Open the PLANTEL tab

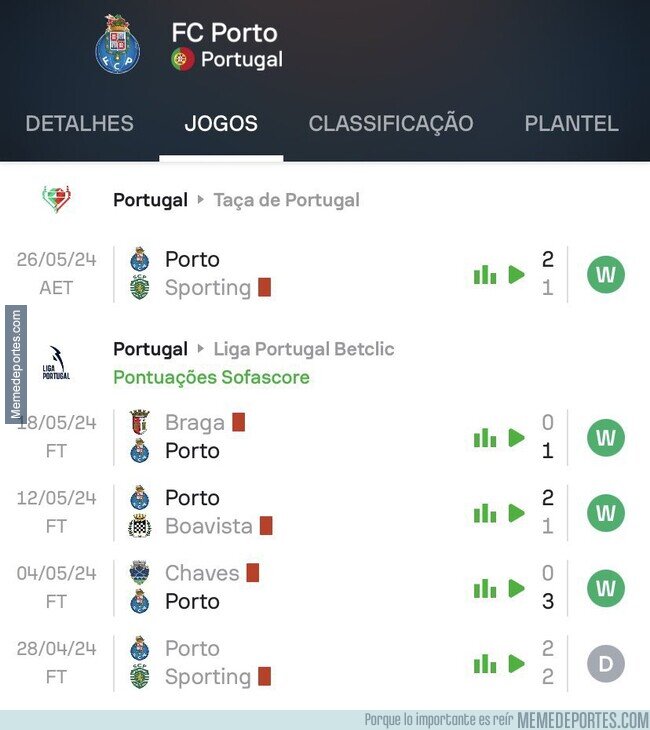(572, 123)
